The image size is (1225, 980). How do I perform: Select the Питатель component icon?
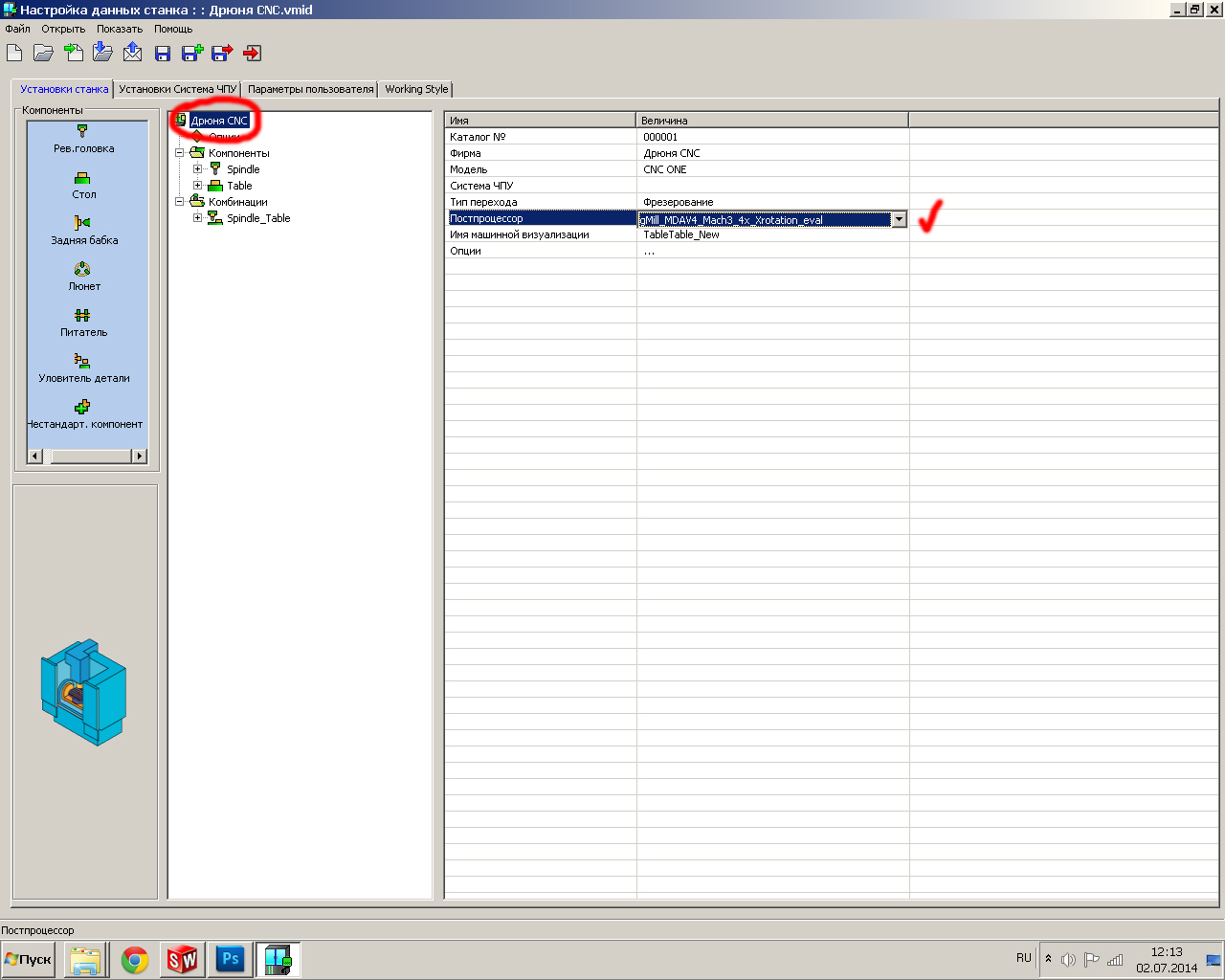coord(83,315)
